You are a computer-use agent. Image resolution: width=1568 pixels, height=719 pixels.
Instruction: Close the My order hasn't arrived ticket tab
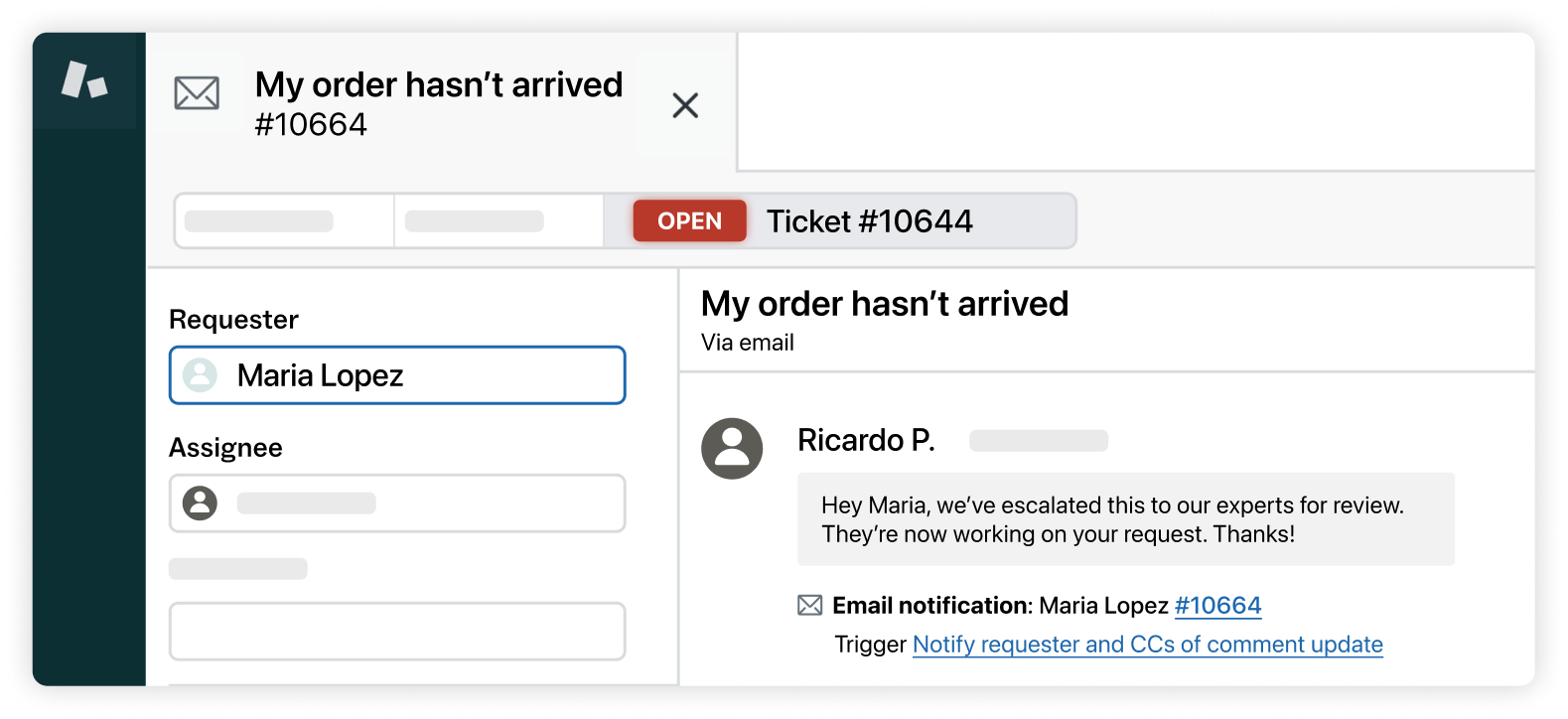(x=685, y=105)
